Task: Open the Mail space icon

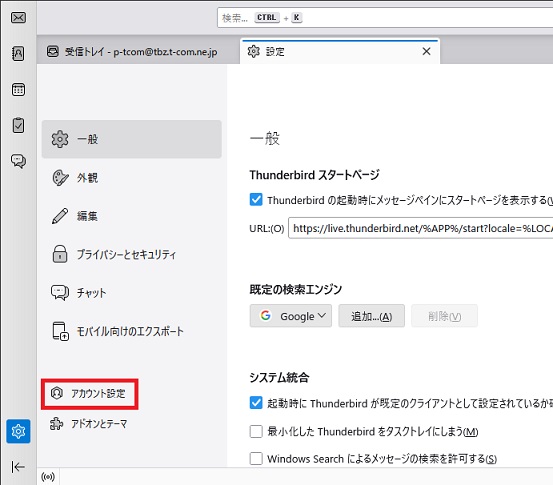Action: click(18, 18)
